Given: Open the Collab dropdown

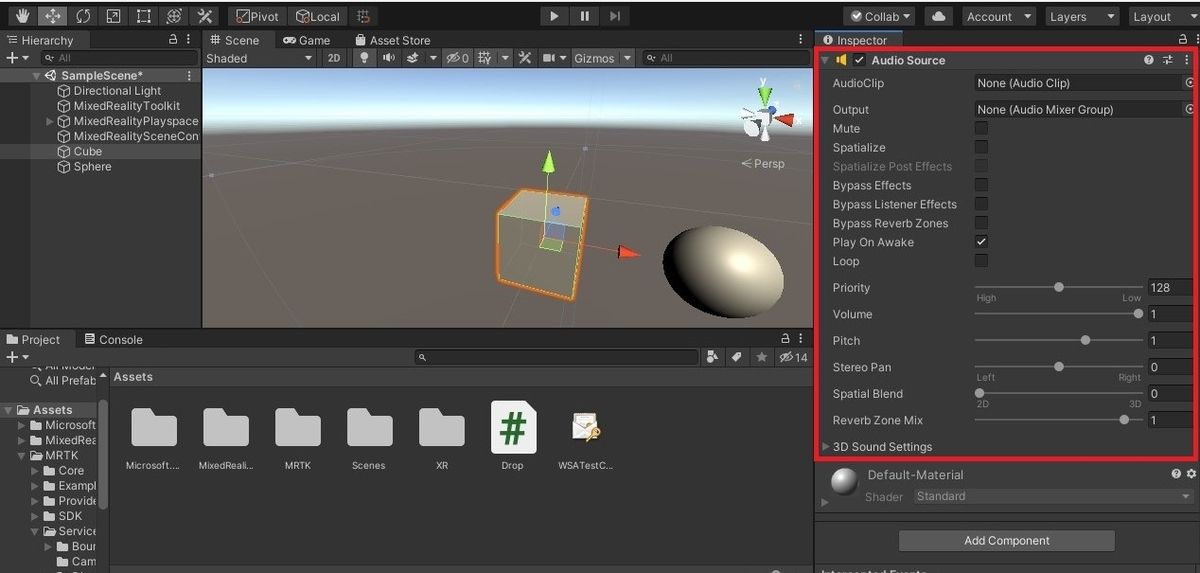Looking at the screenshot, I should click(879, 16).
